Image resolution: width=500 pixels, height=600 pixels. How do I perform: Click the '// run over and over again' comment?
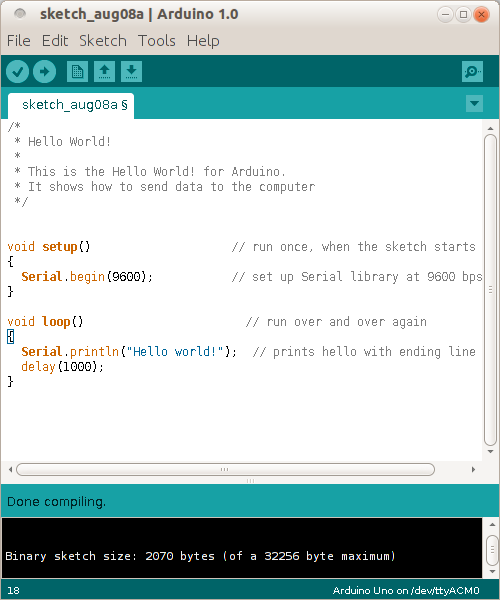336,322
